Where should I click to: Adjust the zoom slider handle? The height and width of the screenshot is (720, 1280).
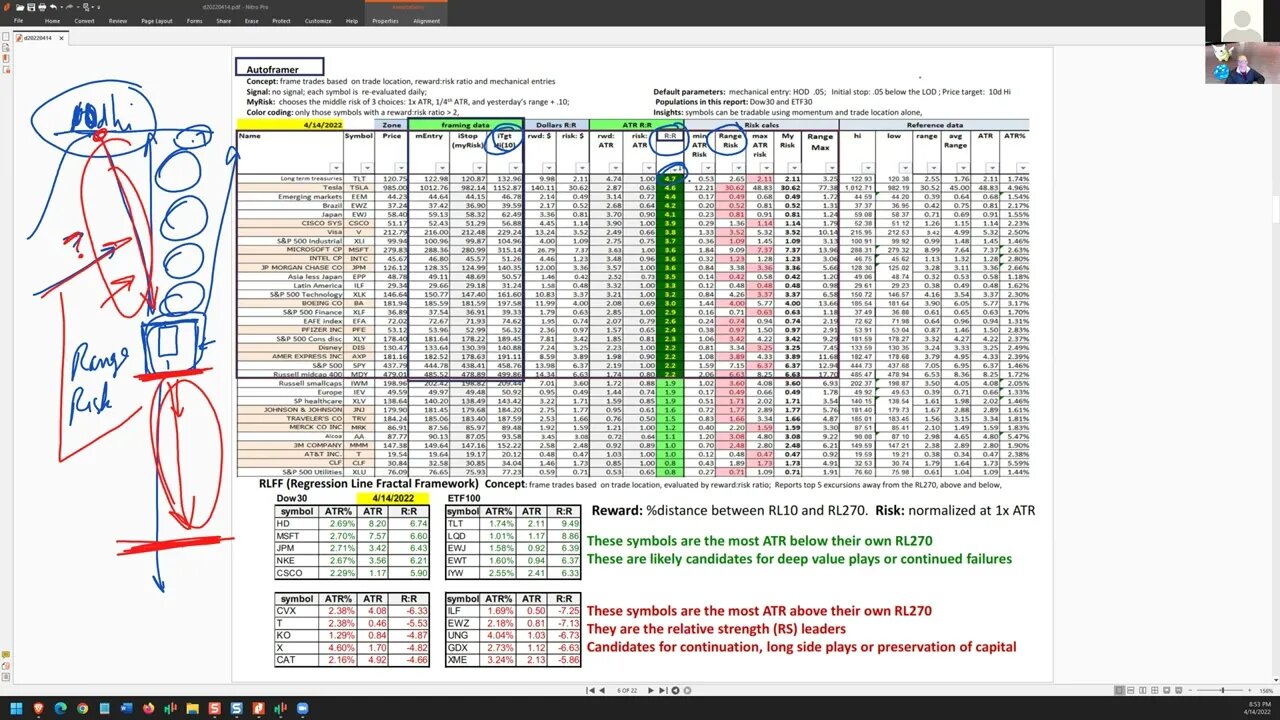pos(1223,690)
